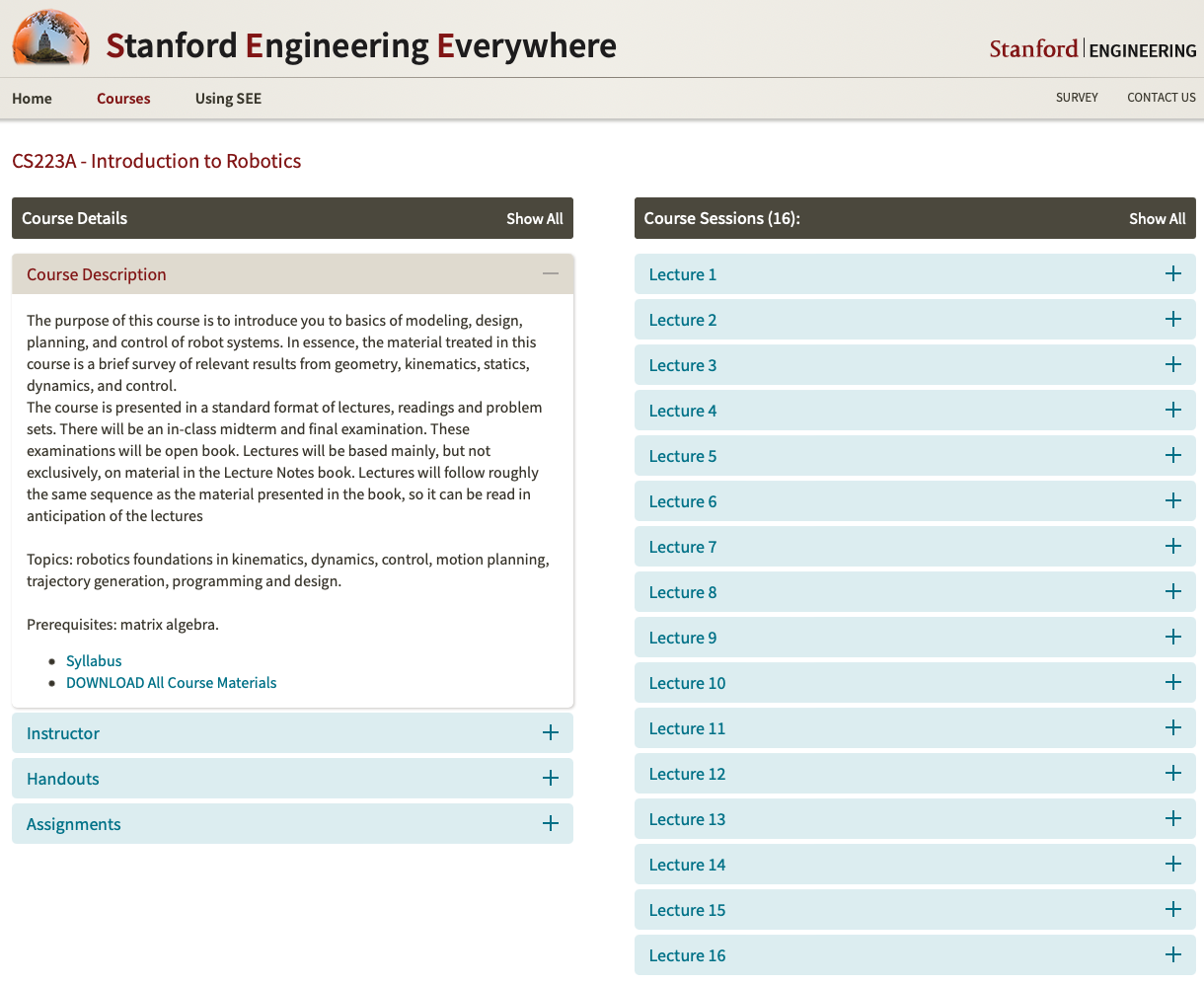Click Show All in Course Sessions
Image resolution: width=1204 pixels, height=984 pixels.
point(1158,219)
